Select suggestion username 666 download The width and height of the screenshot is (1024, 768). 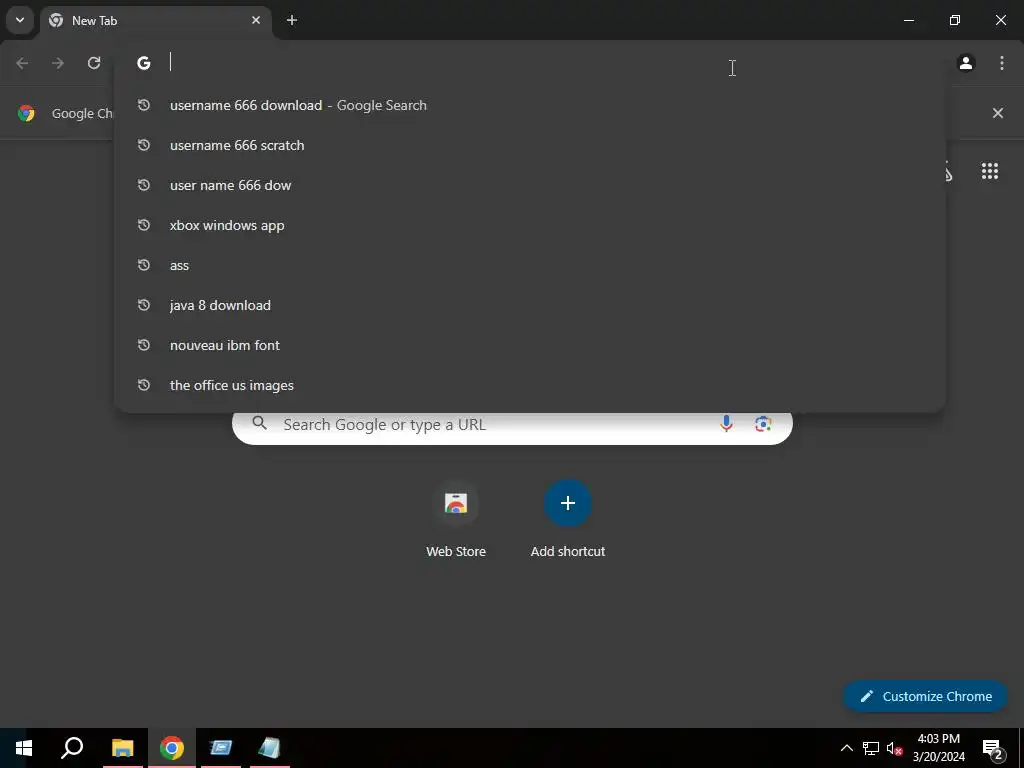click(530, 105)
